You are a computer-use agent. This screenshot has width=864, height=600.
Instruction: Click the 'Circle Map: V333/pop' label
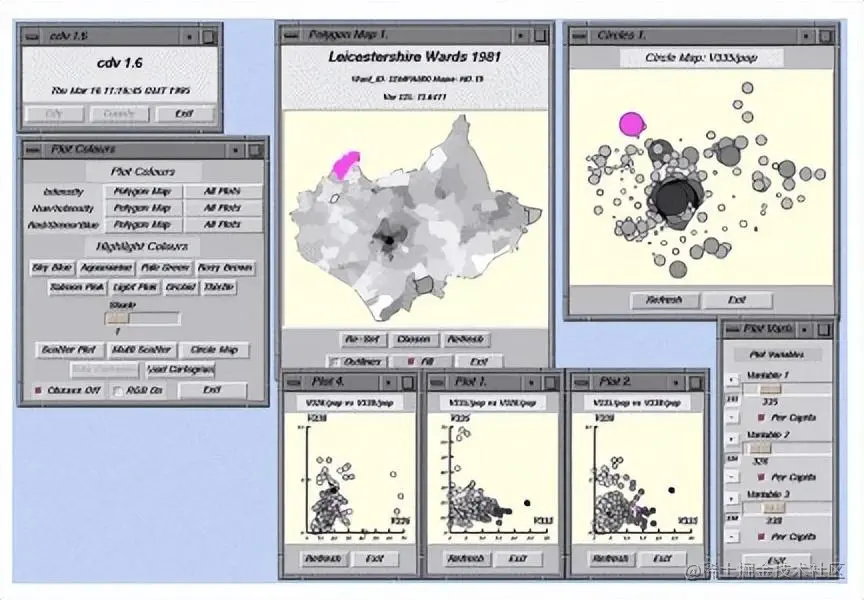[x=701, y=58]
